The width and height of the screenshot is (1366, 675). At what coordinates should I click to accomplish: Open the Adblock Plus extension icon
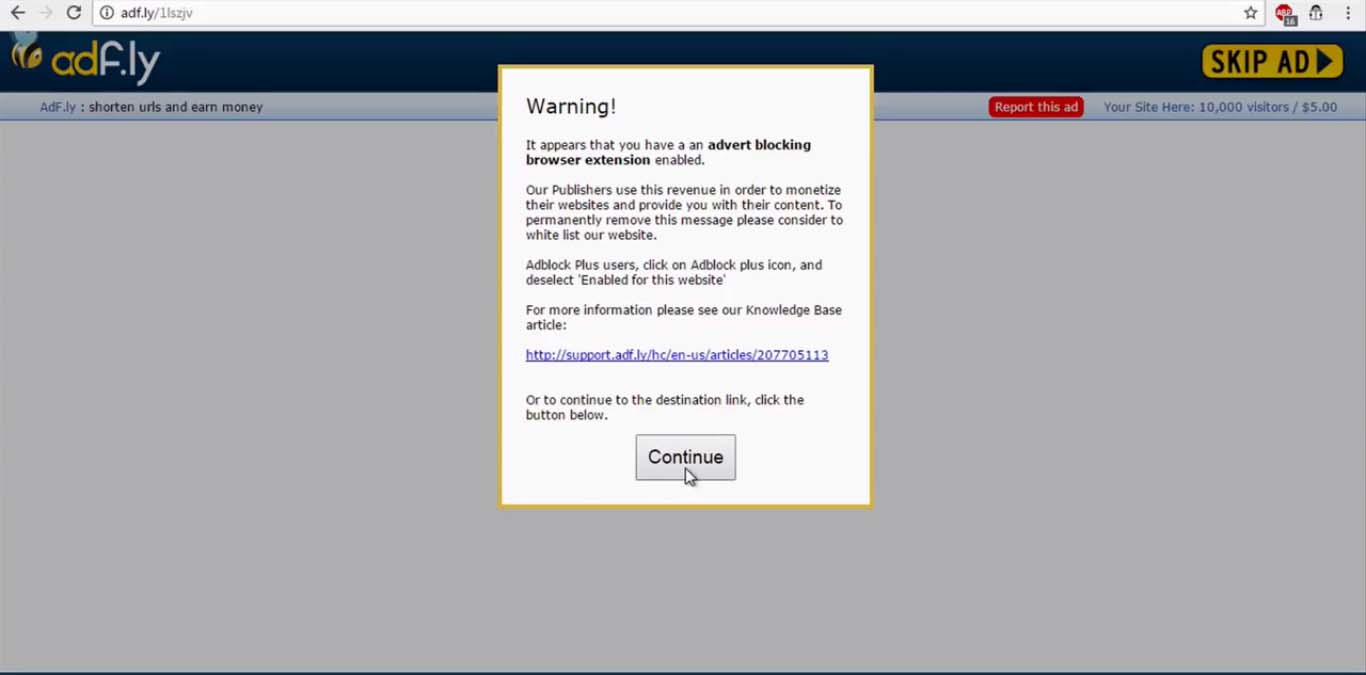(1285, 13)
